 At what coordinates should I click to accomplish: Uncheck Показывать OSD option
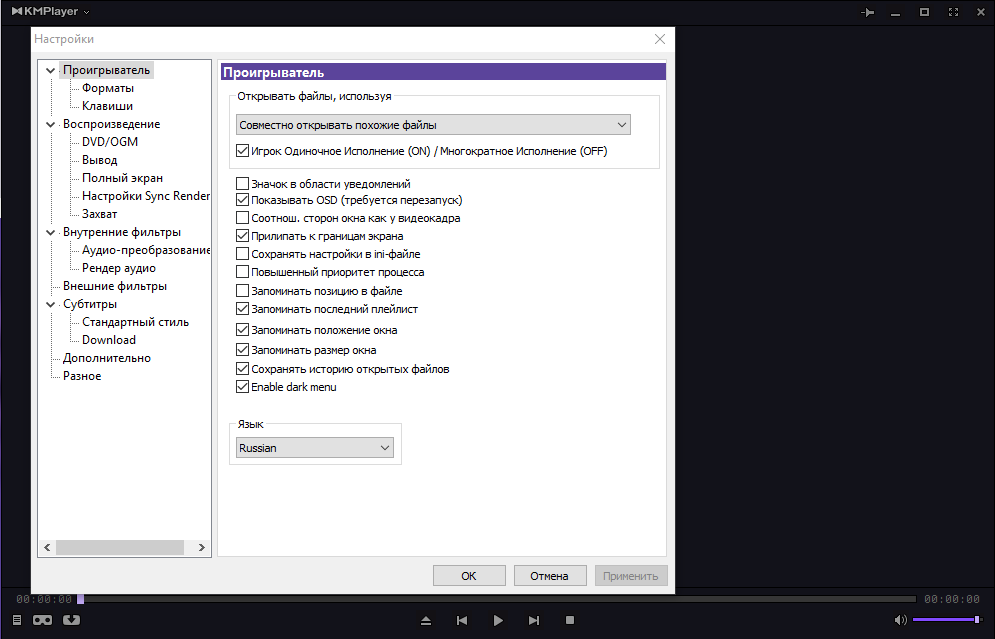[242, 200]
